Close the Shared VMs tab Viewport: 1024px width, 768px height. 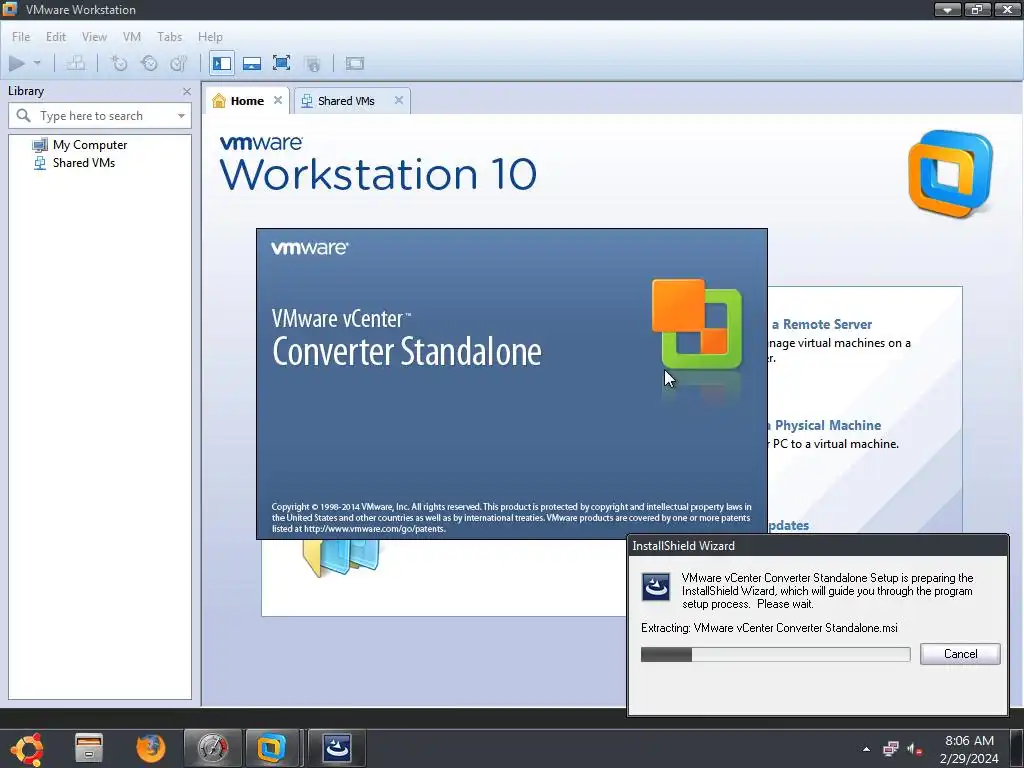pos(398,100)
